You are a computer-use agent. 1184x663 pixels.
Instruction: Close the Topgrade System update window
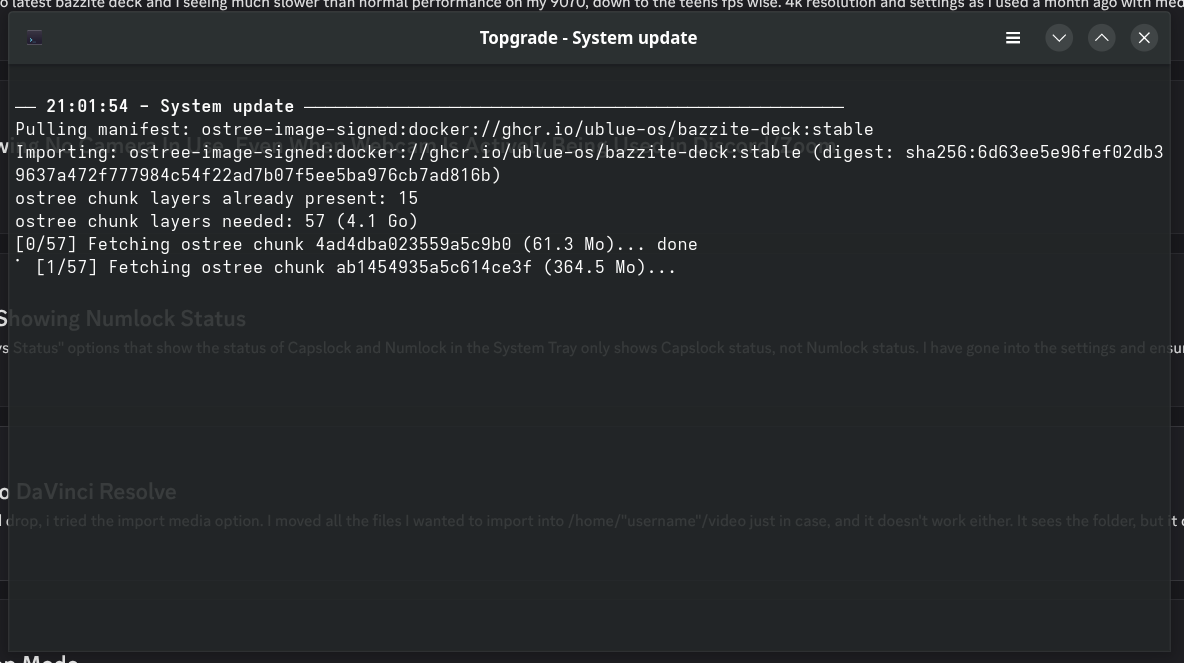tap(1143, 37)
